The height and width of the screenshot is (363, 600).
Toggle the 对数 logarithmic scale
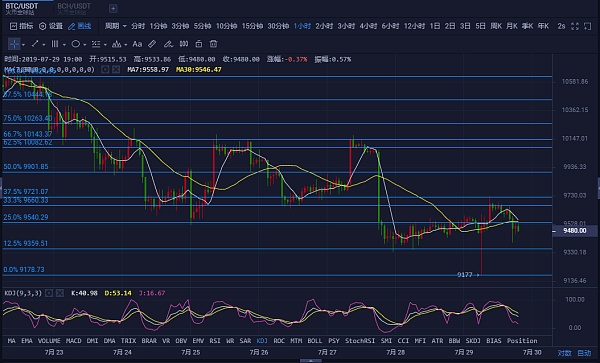[x=564, y=353]
